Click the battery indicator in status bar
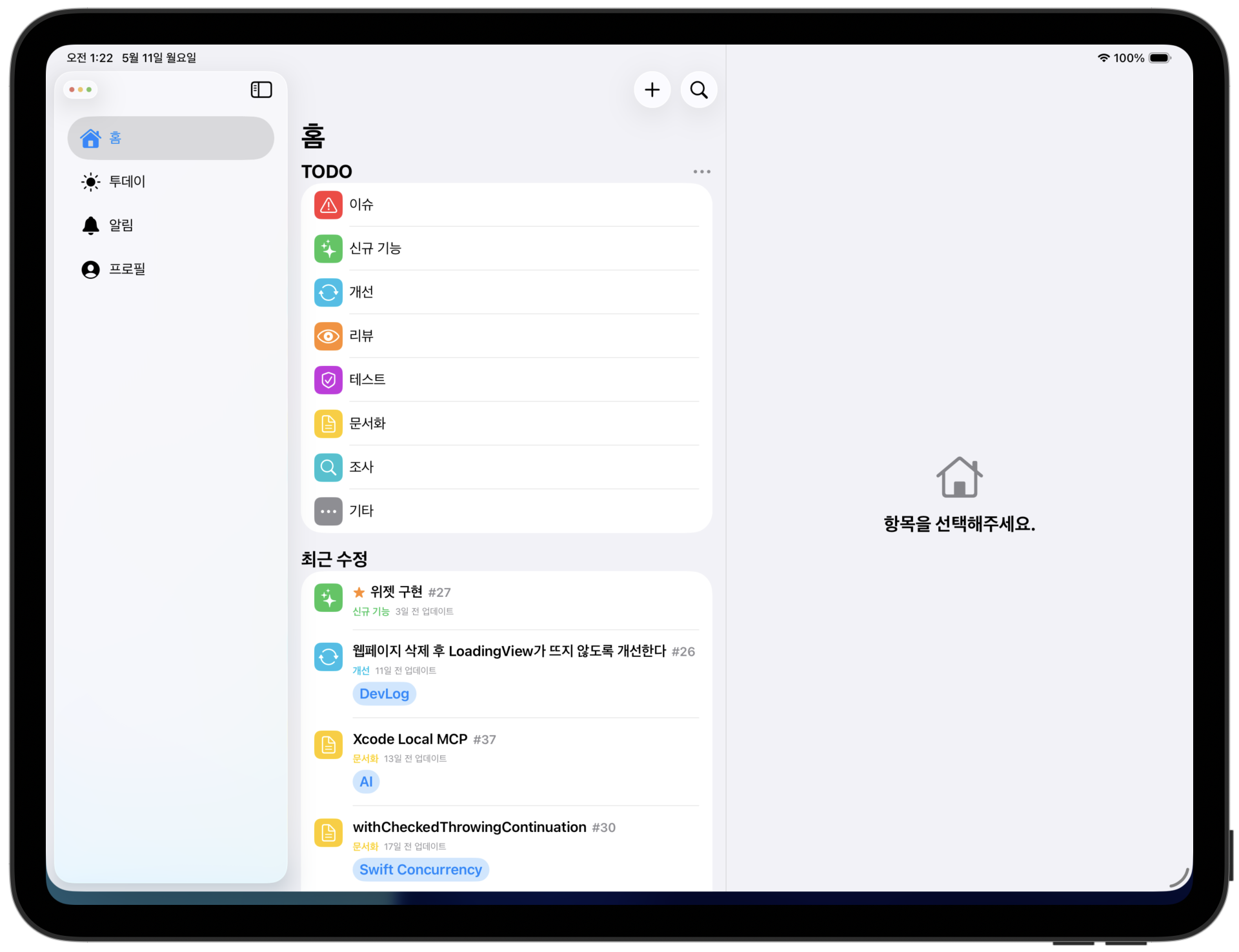Screen dimensions: 1239x952 (1160, 58)
